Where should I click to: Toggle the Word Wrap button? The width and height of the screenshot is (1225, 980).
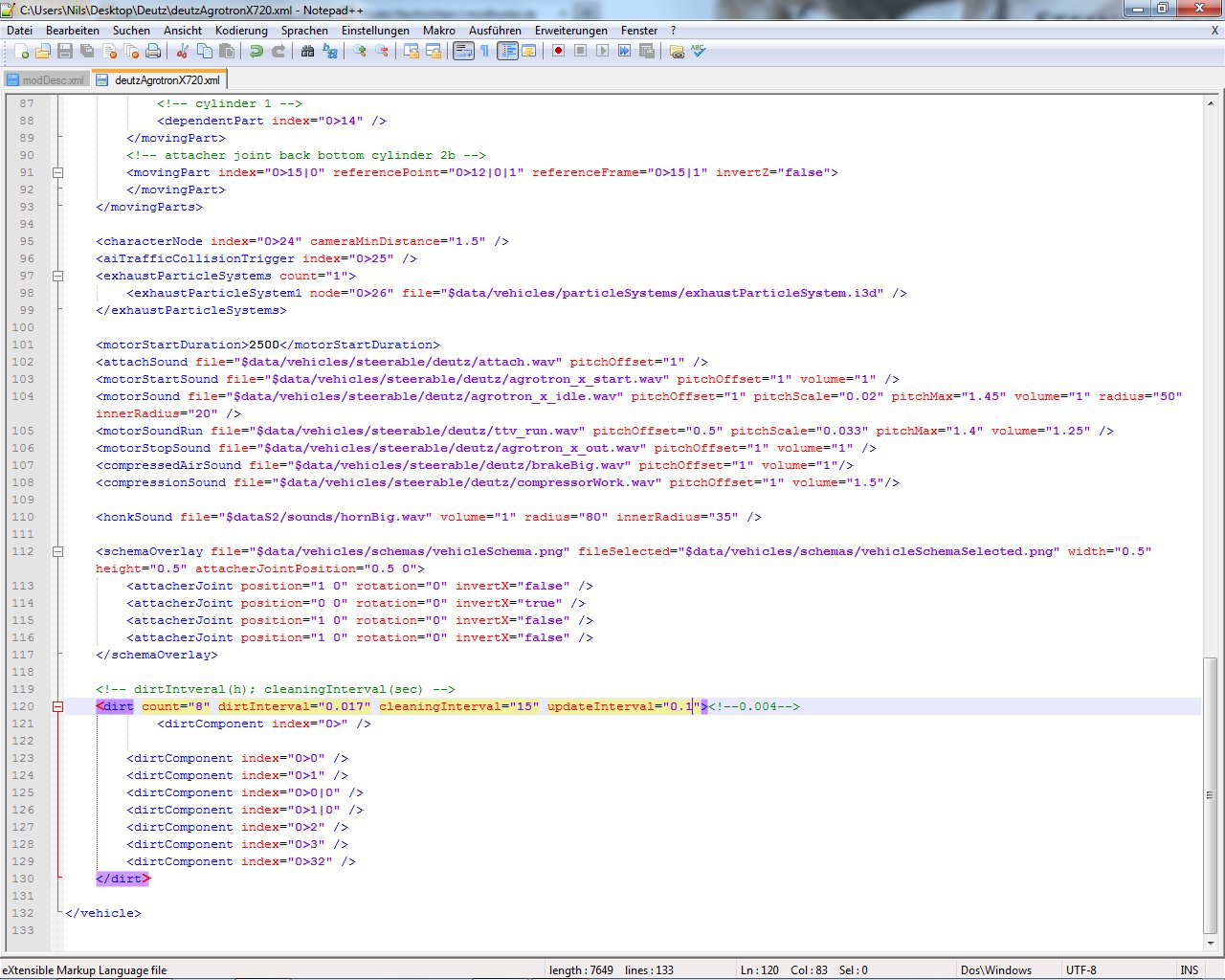(x=463, y=51)
